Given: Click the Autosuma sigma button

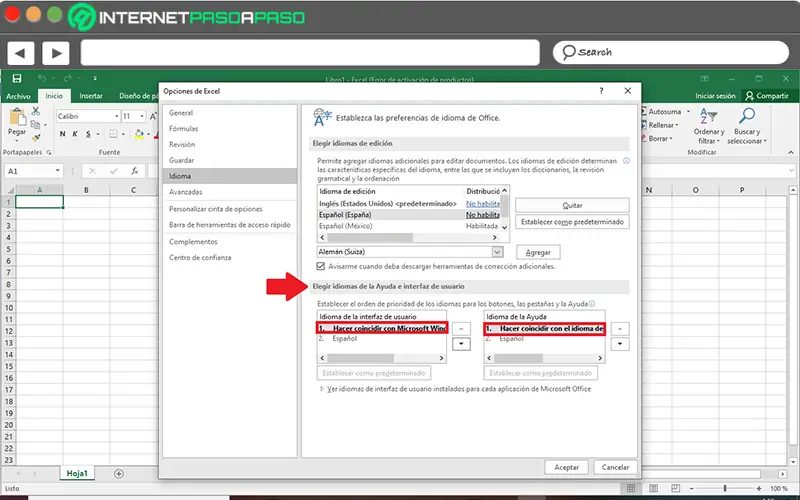Looking at the screenshot, I should (x=662, y=111).
